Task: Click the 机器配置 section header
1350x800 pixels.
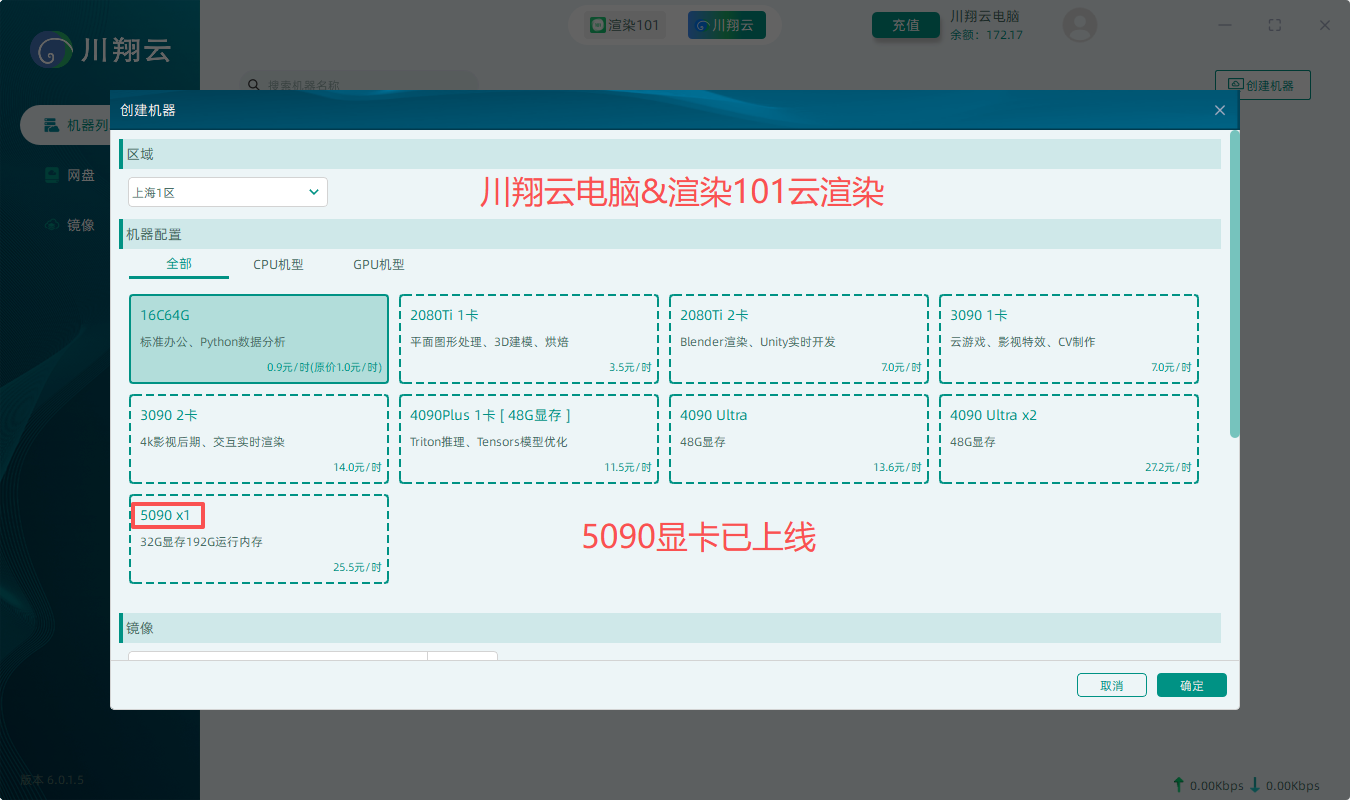Action: pyautogui.click(x=670, y=234)
